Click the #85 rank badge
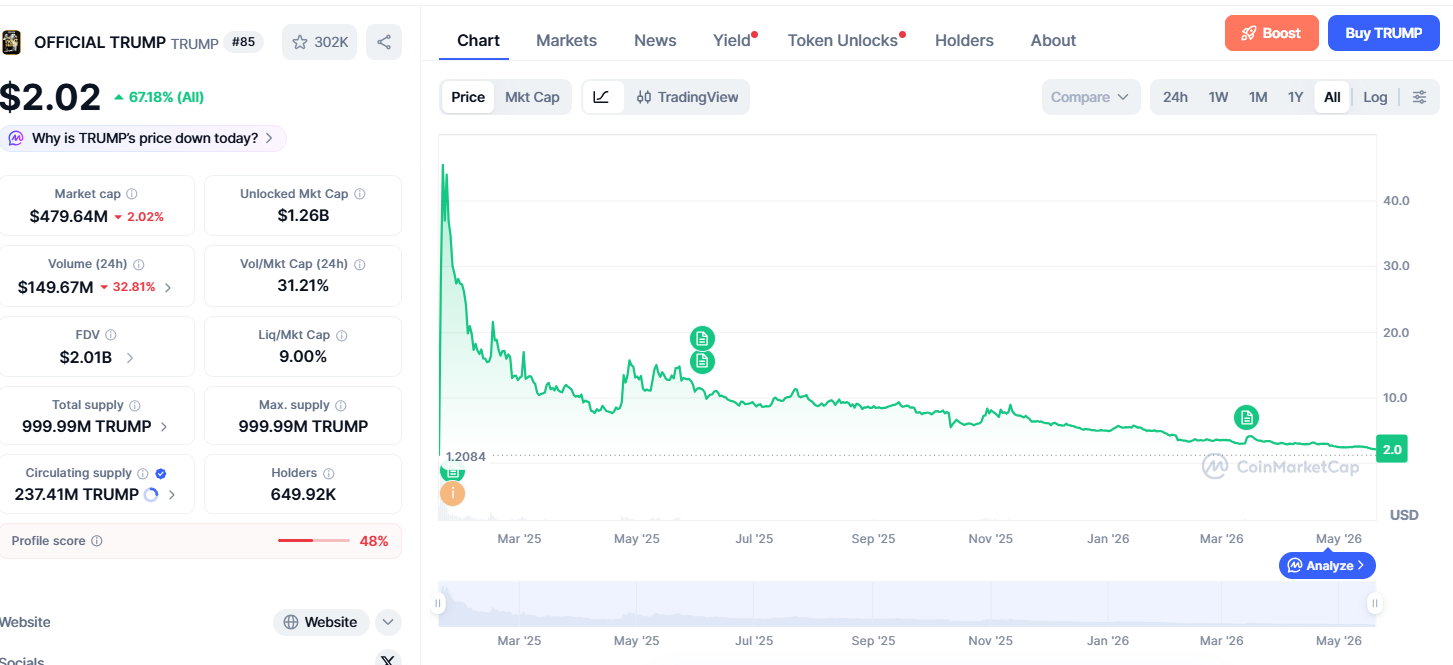1453x665 pixels. (242, 42)
